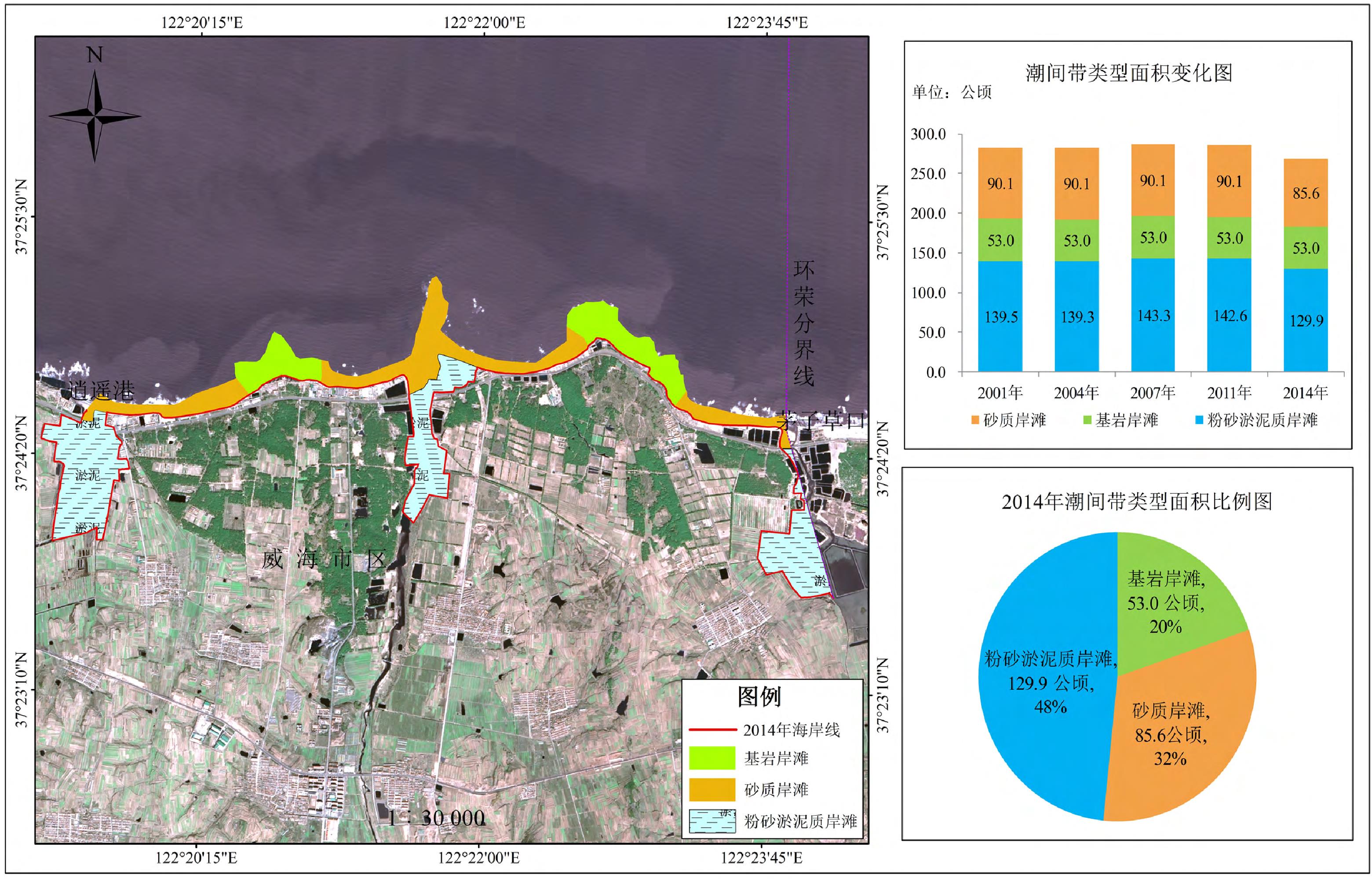Image resolution: width=1372 pixels, height=879 pixels.
Task: Select the orange 砂质岸滩 swatch in map legend
Action: click(x=712, y=789)
